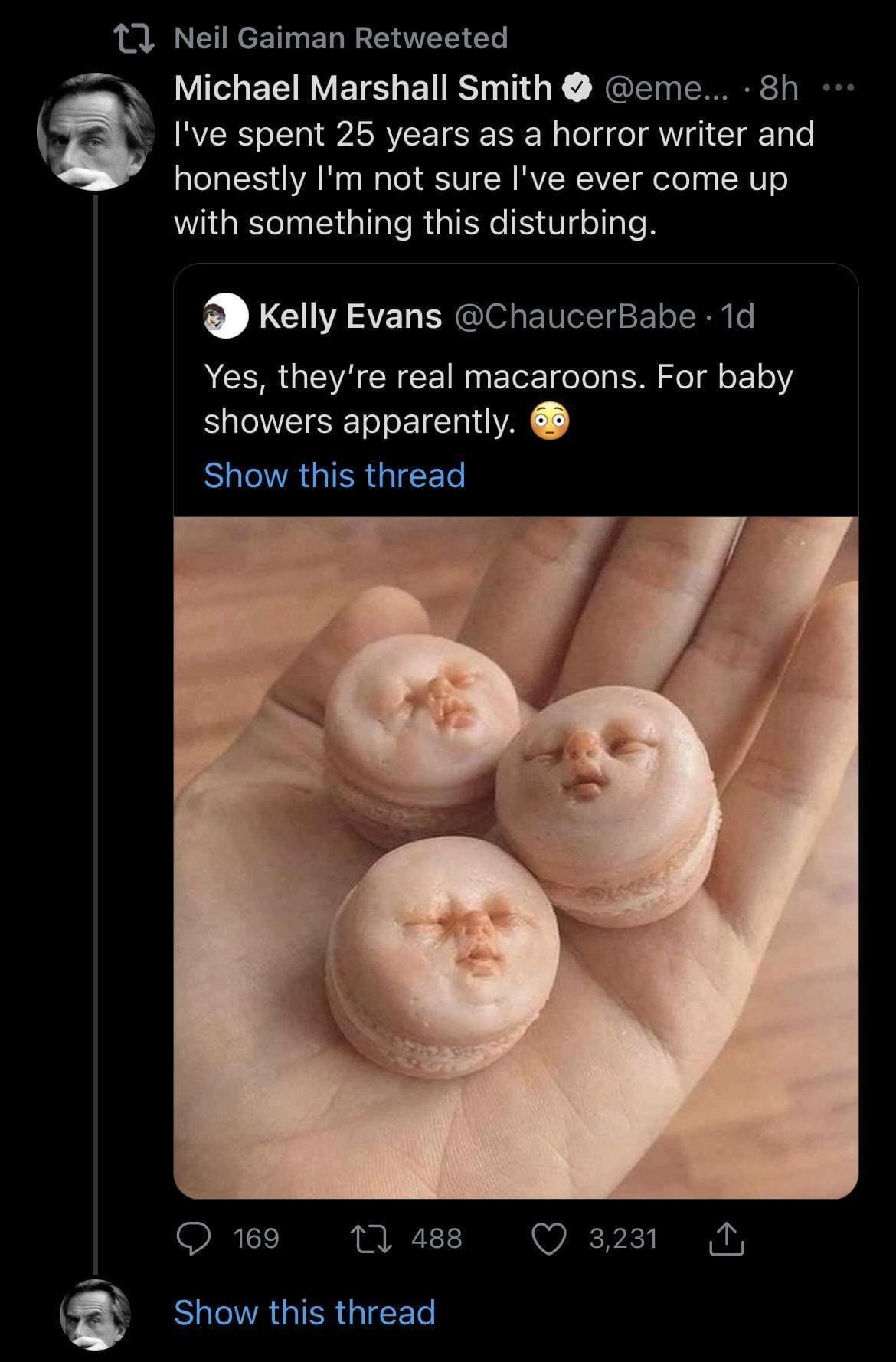Click the 8h timestamp
This screenshot has height=1362, width=896.
click(x=778, y=89)
